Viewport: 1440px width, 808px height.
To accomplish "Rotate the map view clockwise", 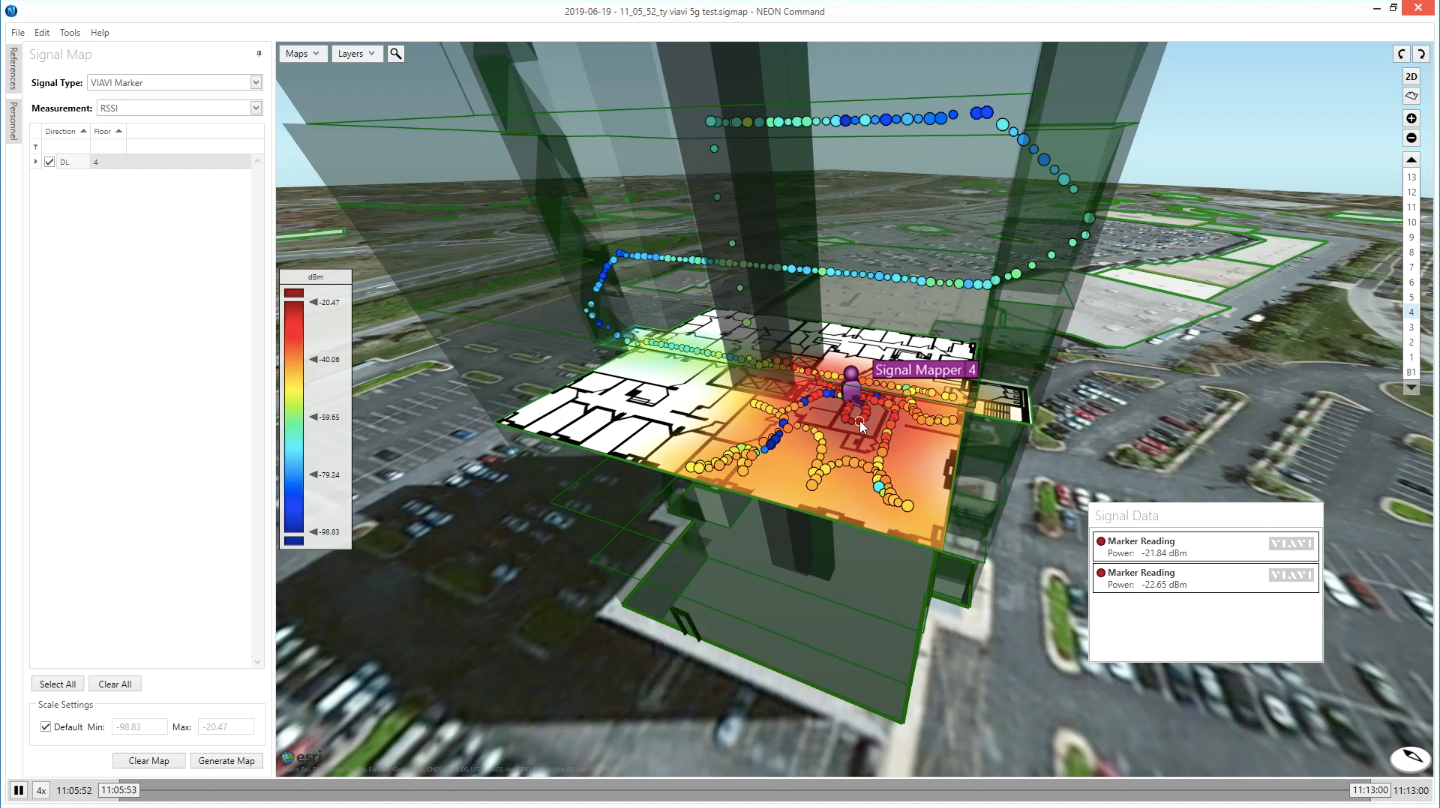I will click(1420, 54).
